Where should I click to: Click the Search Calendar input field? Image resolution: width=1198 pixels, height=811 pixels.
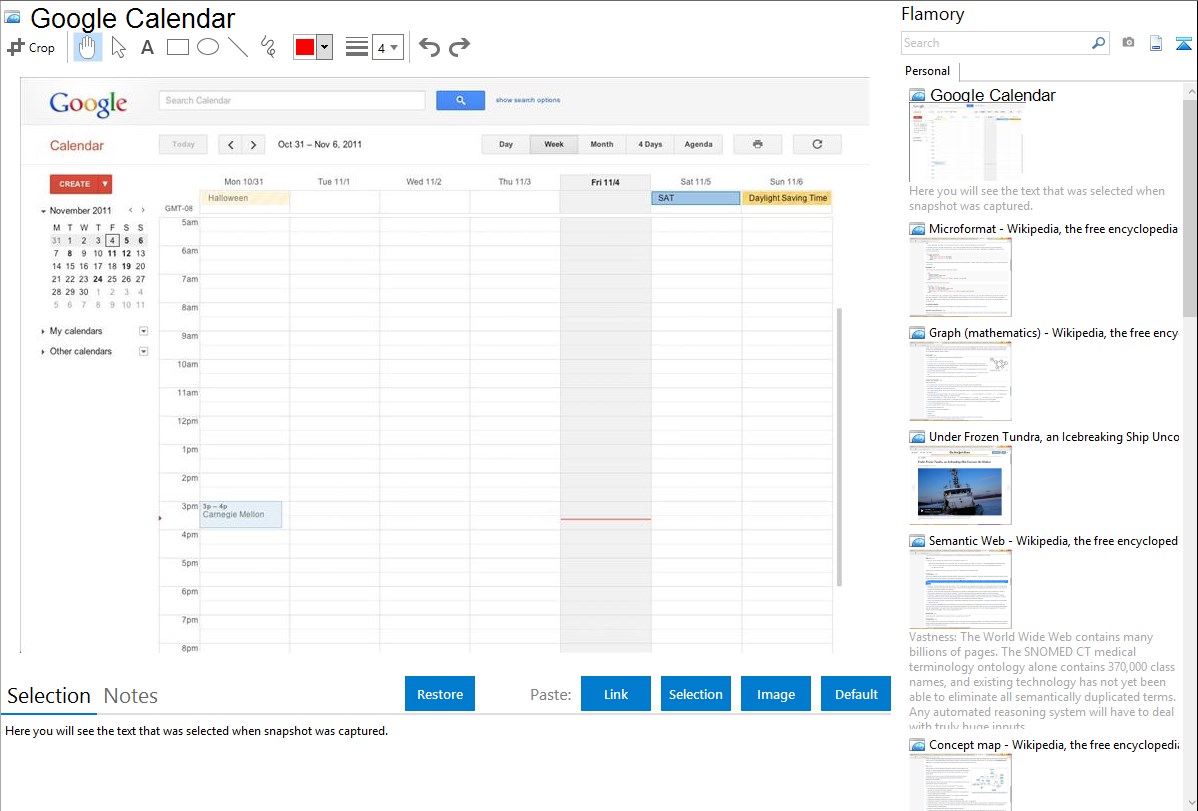(292, 100)
